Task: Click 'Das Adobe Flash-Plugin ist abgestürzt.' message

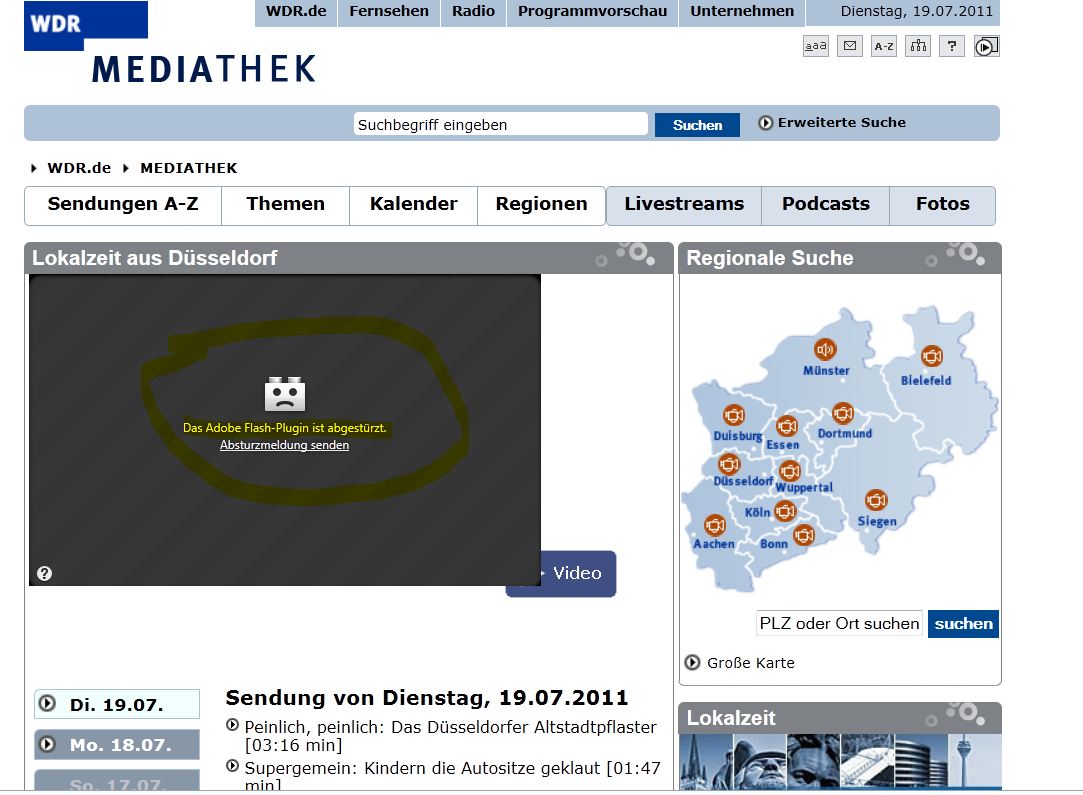Action: point(285,428)
